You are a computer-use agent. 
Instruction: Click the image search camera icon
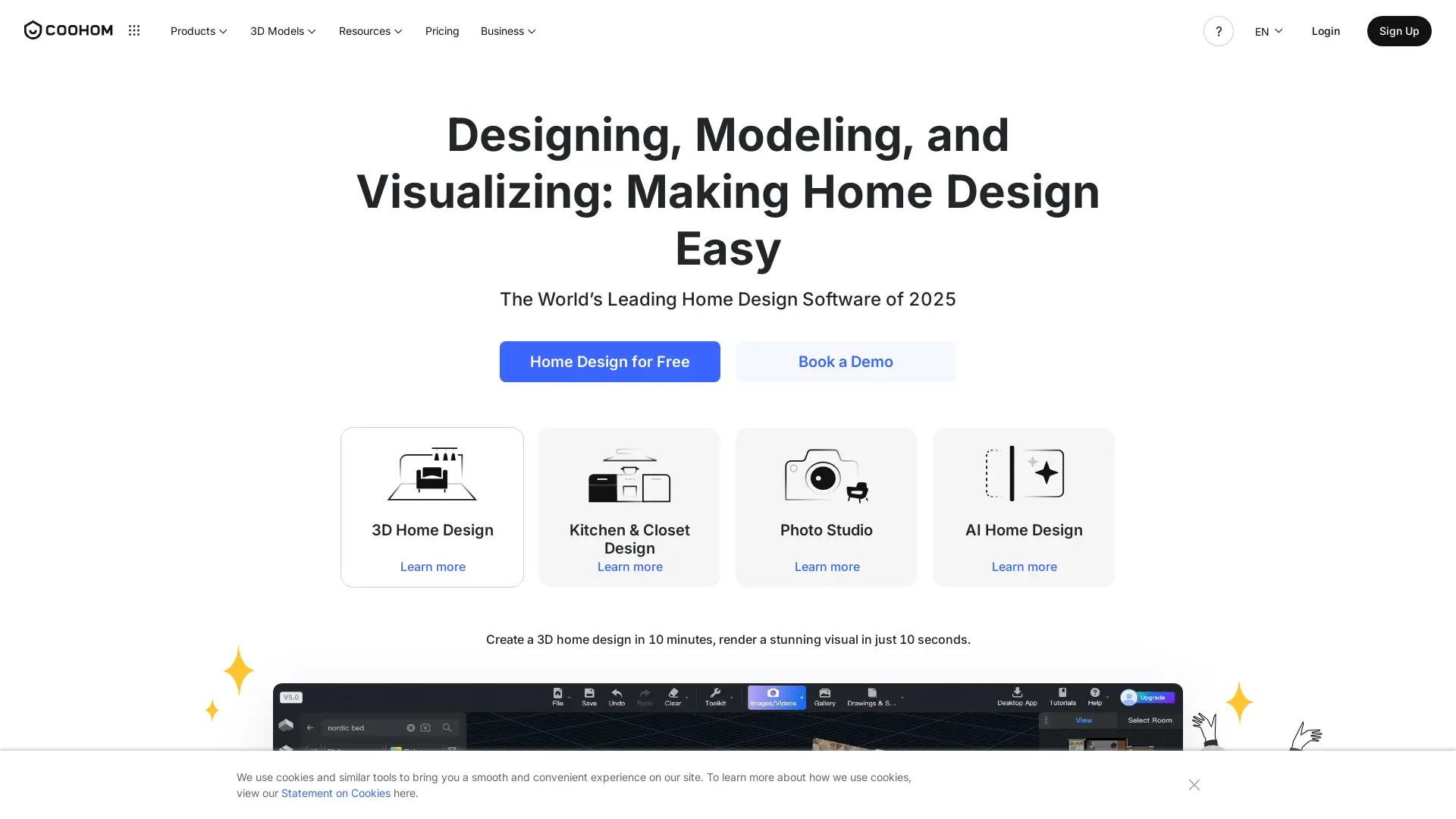point(425,728)
